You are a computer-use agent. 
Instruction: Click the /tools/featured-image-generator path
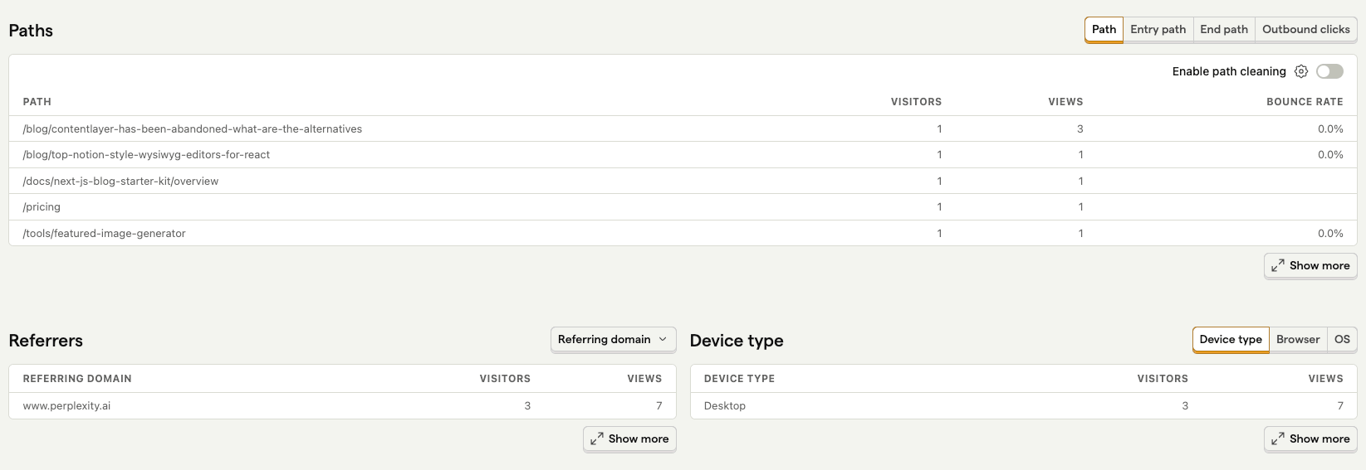(104, 233)
